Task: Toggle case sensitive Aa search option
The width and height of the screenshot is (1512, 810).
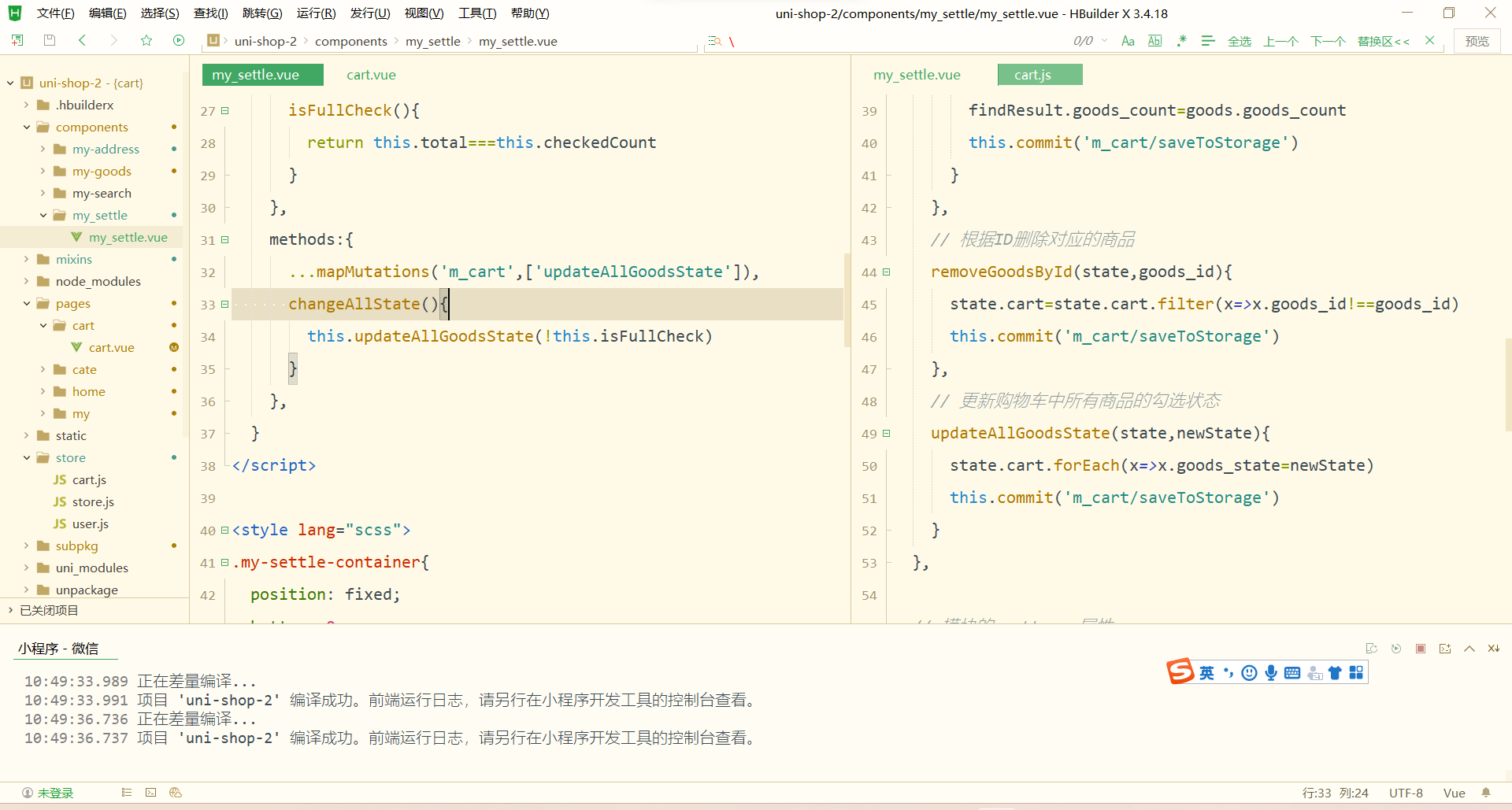Action: pos(1128,41)
